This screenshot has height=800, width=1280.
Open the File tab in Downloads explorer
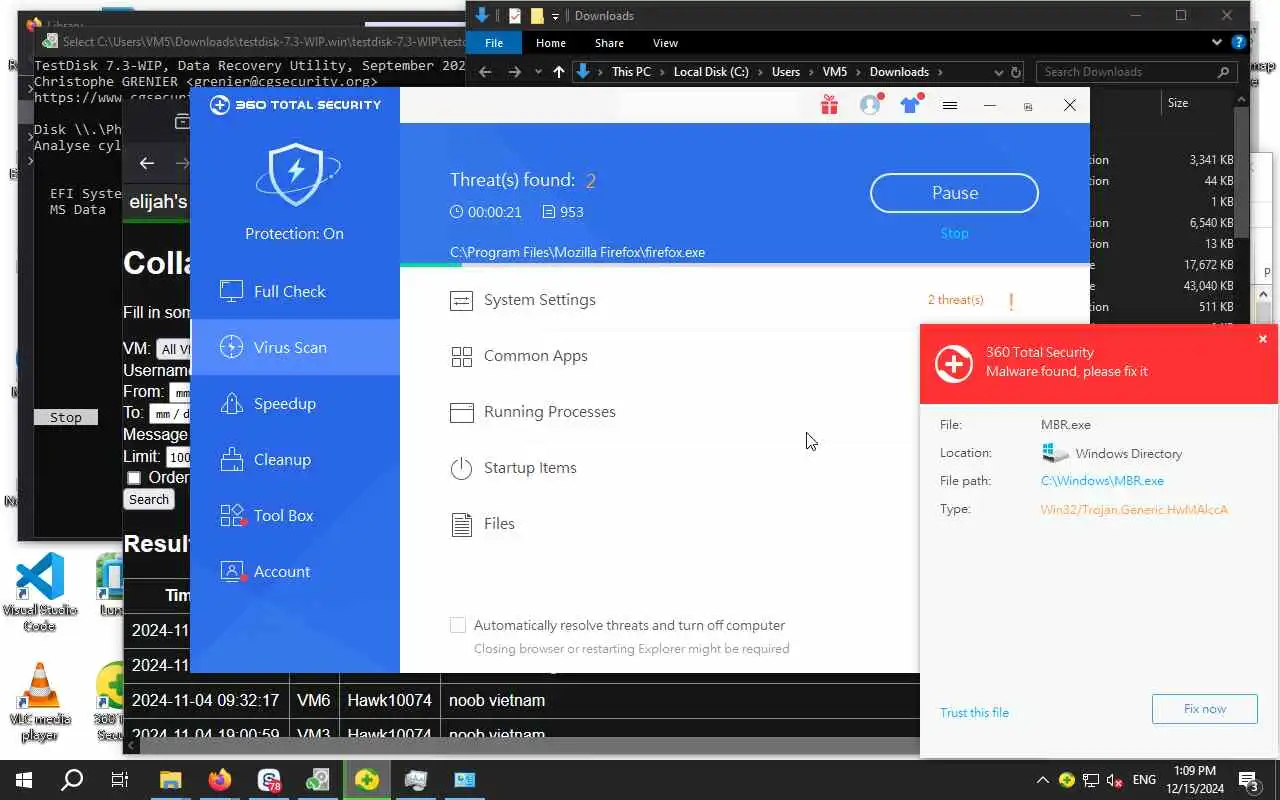pos(494,43)
